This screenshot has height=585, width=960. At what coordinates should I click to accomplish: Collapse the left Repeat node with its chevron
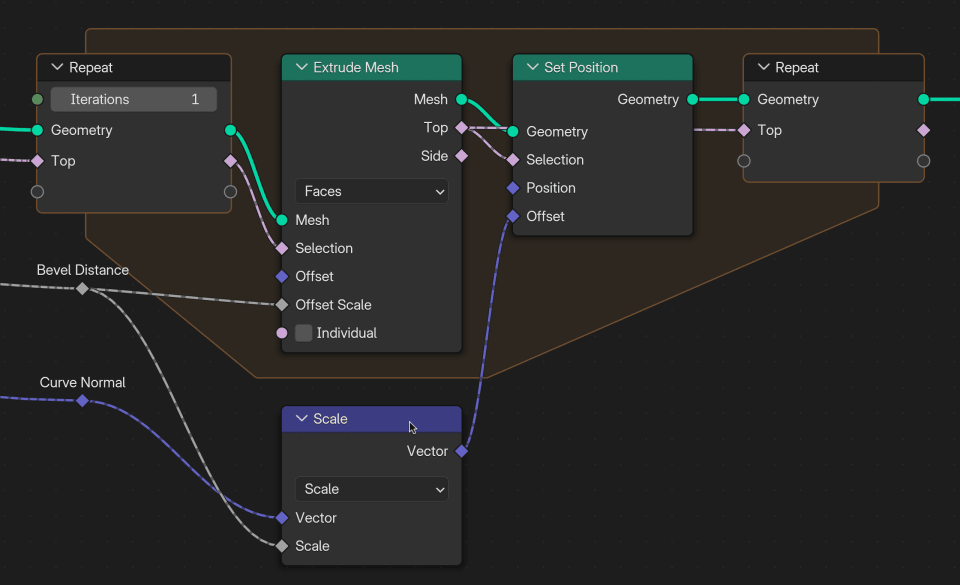(57, 67)
